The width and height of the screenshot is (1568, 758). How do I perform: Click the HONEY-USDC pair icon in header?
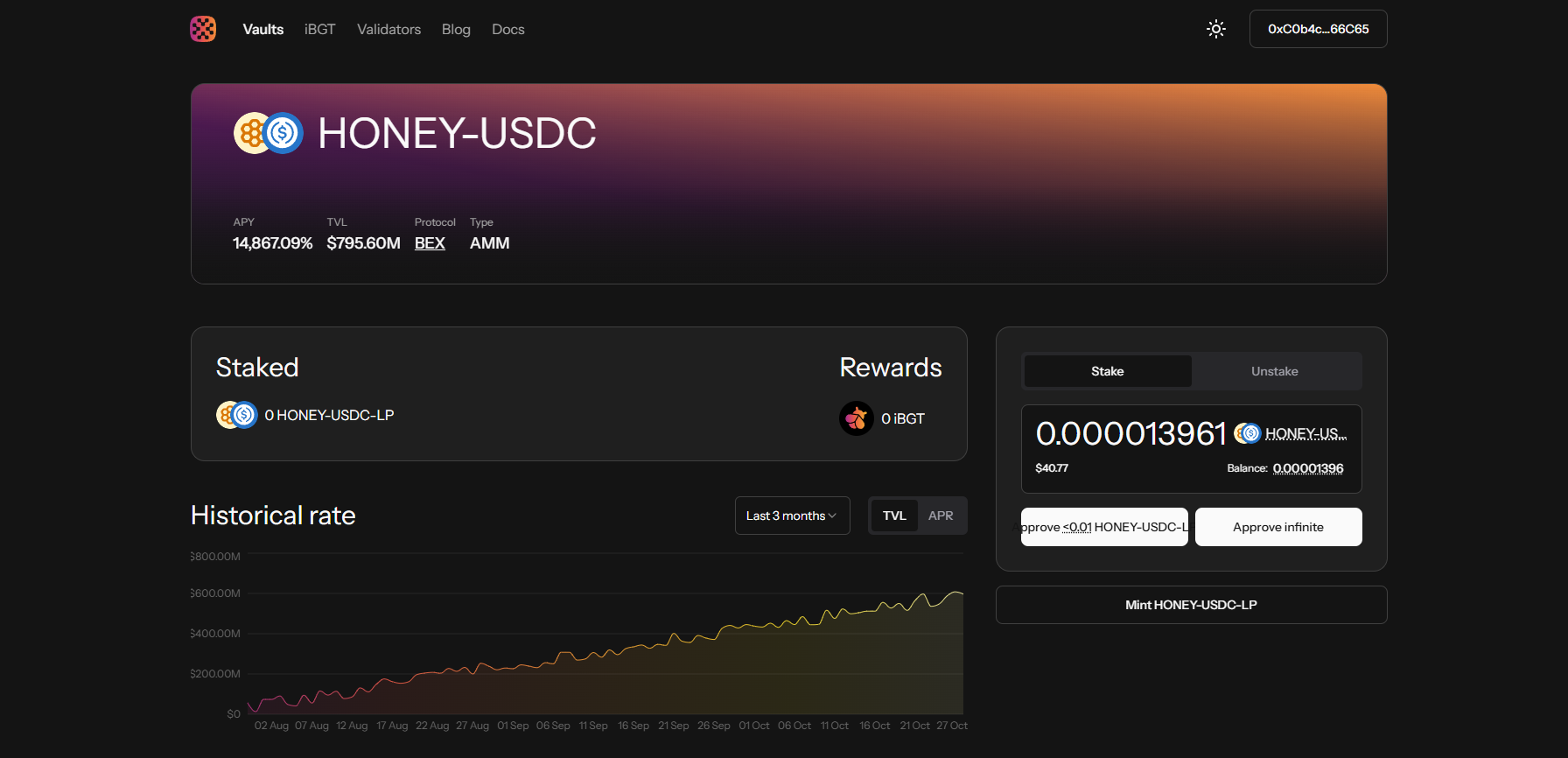point(268,133)
